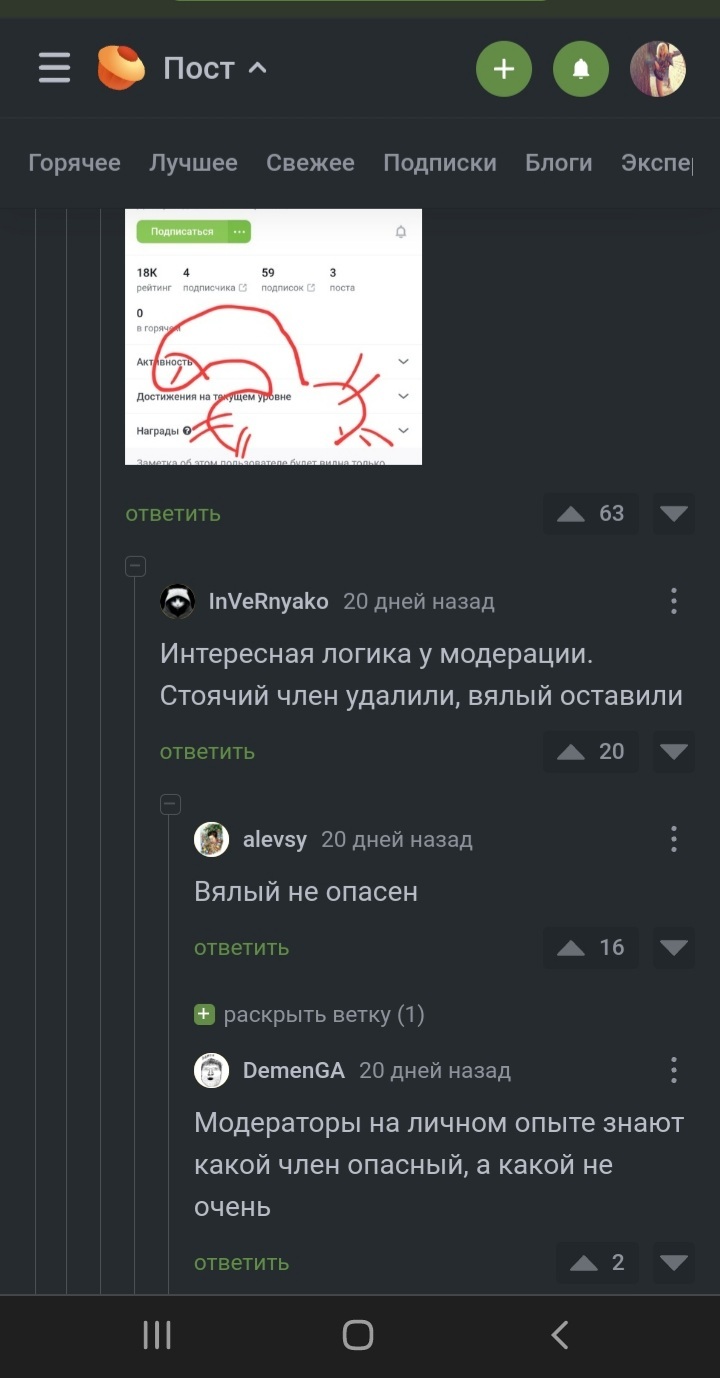Downvote InVeRnyako's comment

tap(674, 752)
